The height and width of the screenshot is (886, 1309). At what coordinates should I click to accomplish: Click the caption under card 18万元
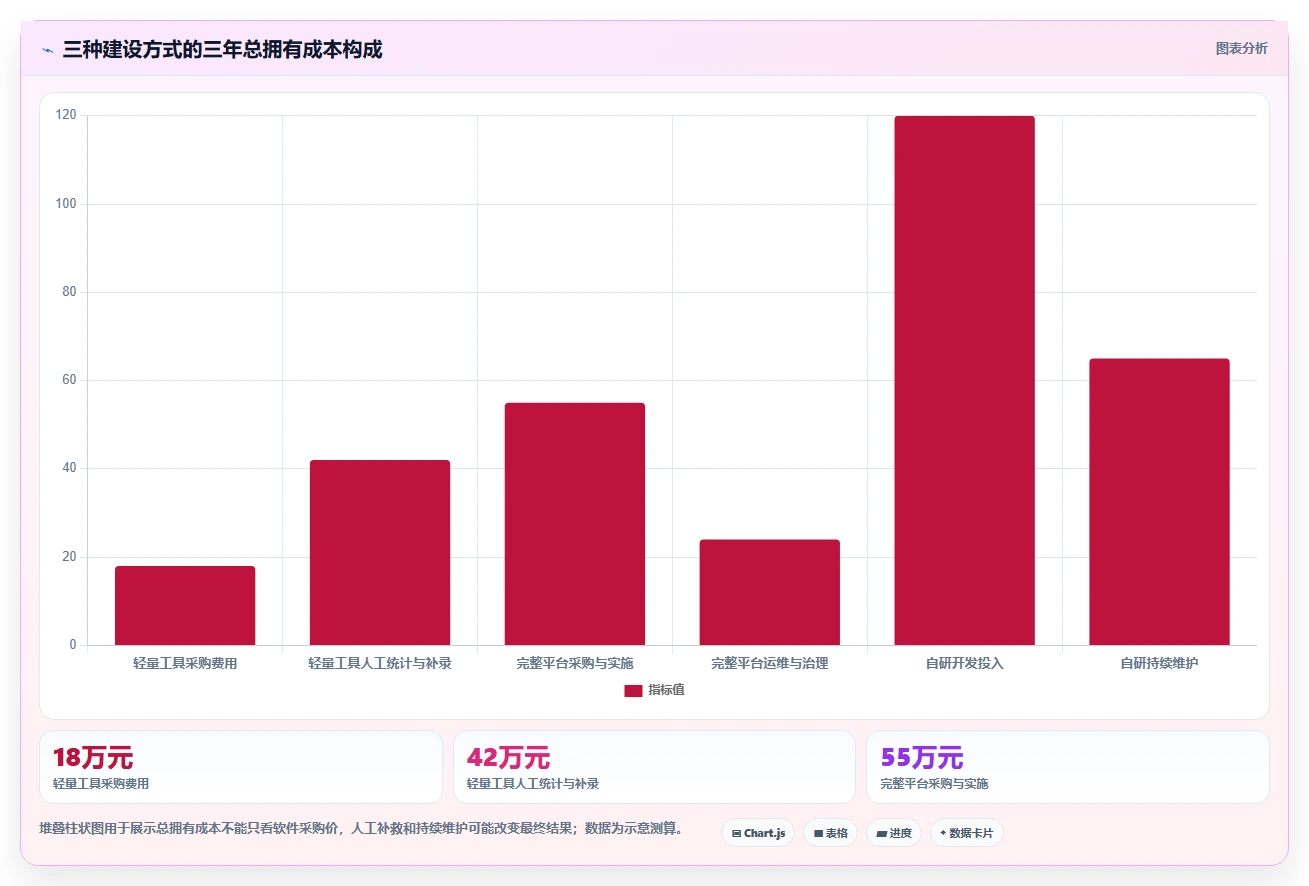[x=101, y=784]
